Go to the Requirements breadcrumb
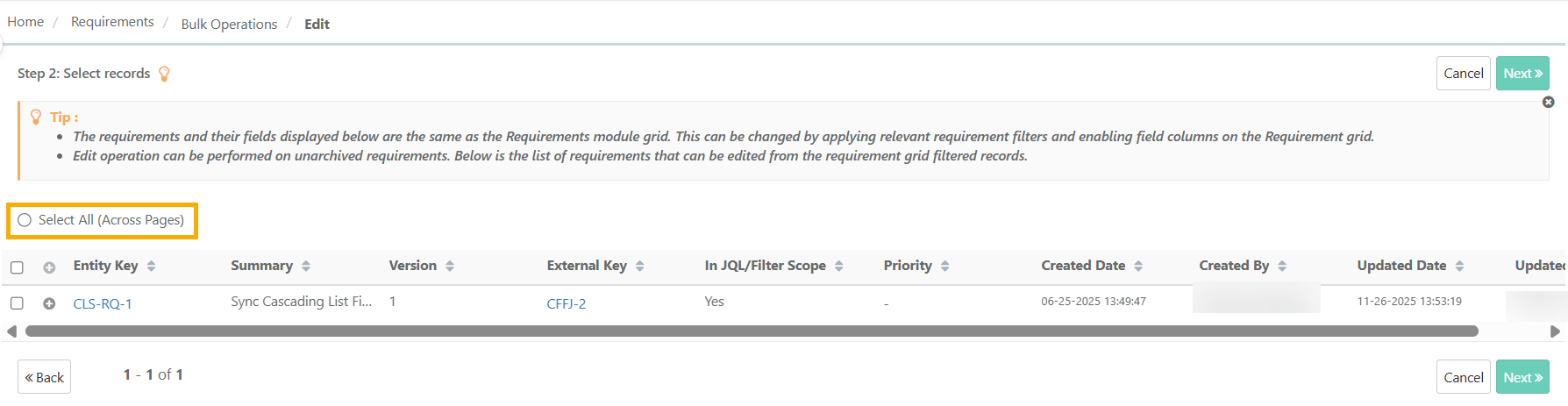Viewport: 1568px width, 406px height. tap(112, 22)
